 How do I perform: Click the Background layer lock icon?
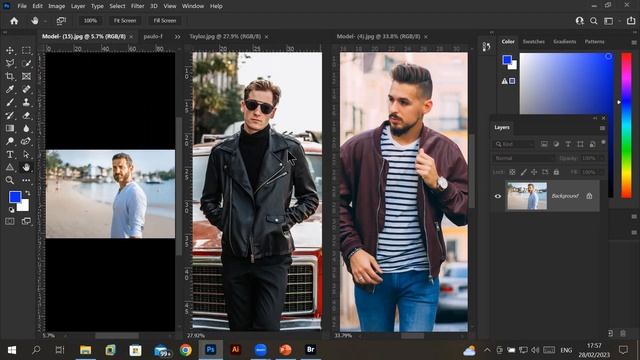[x=589, y=196]
